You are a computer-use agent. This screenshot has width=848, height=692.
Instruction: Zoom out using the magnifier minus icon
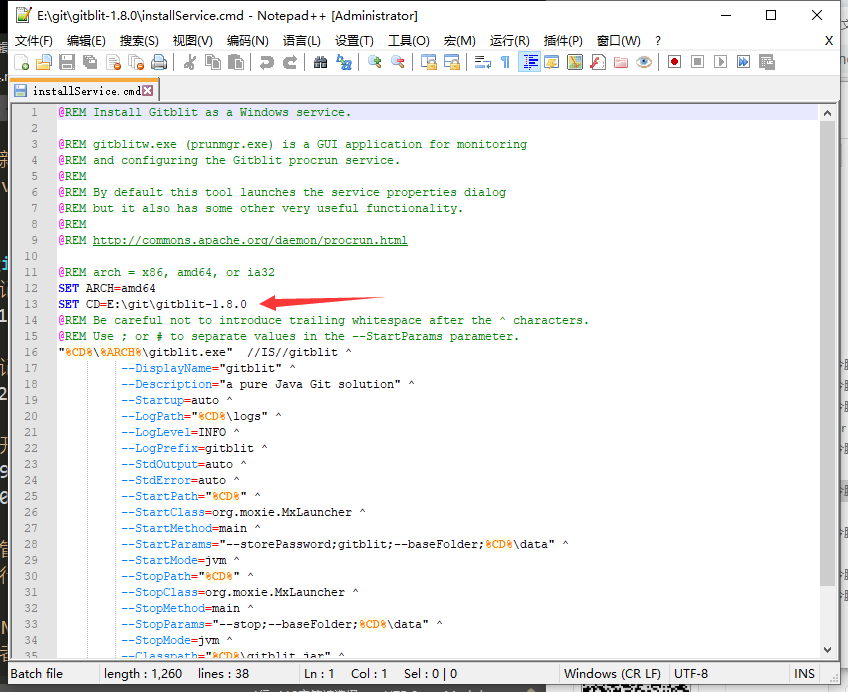pyautogui.click(x=398, y=62)
